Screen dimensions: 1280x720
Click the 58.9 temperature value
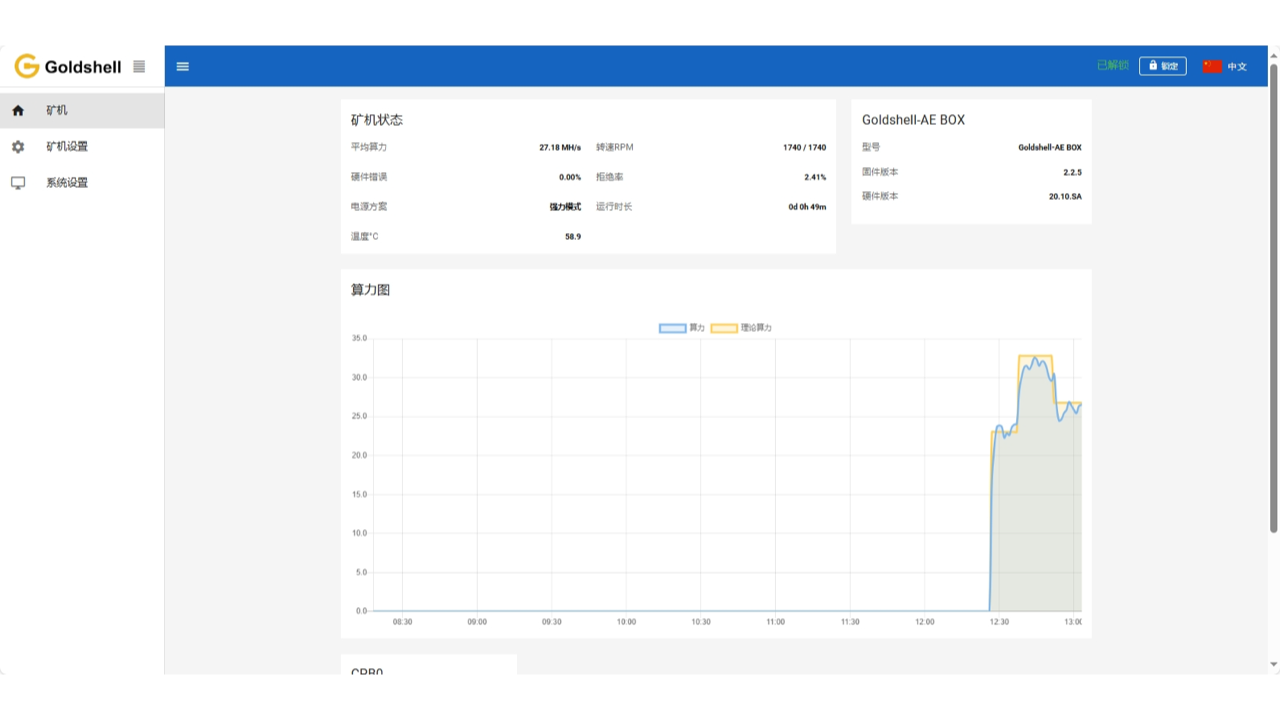[x=573, y=237]
